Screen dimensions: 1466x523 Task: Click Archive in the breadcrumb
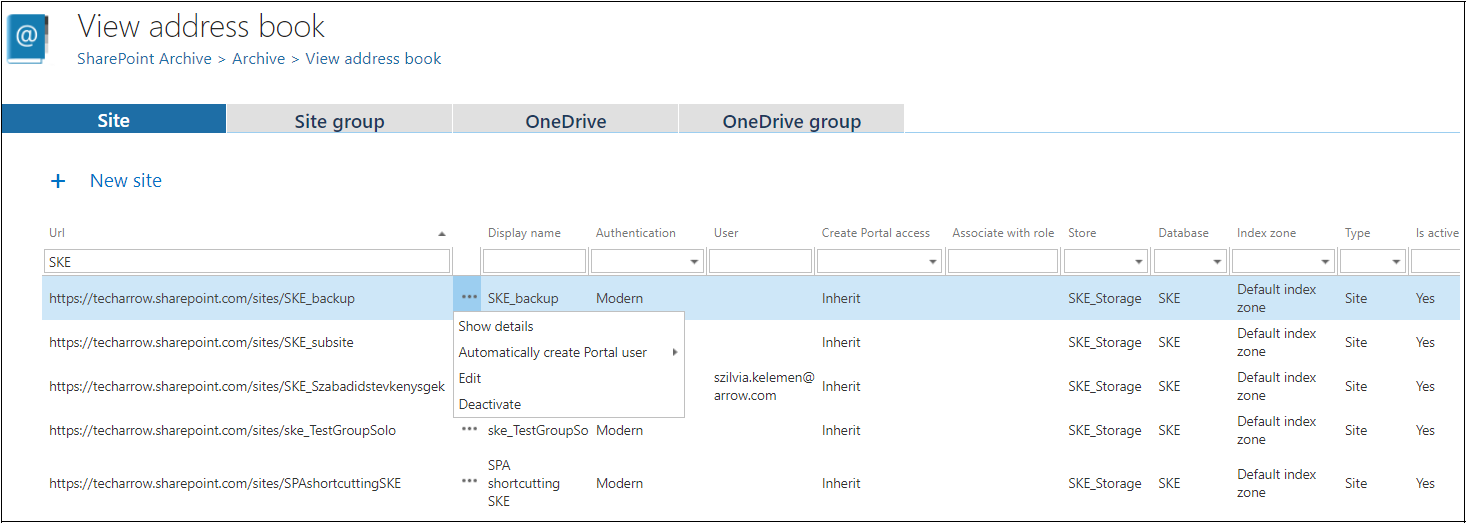point(258,59)
